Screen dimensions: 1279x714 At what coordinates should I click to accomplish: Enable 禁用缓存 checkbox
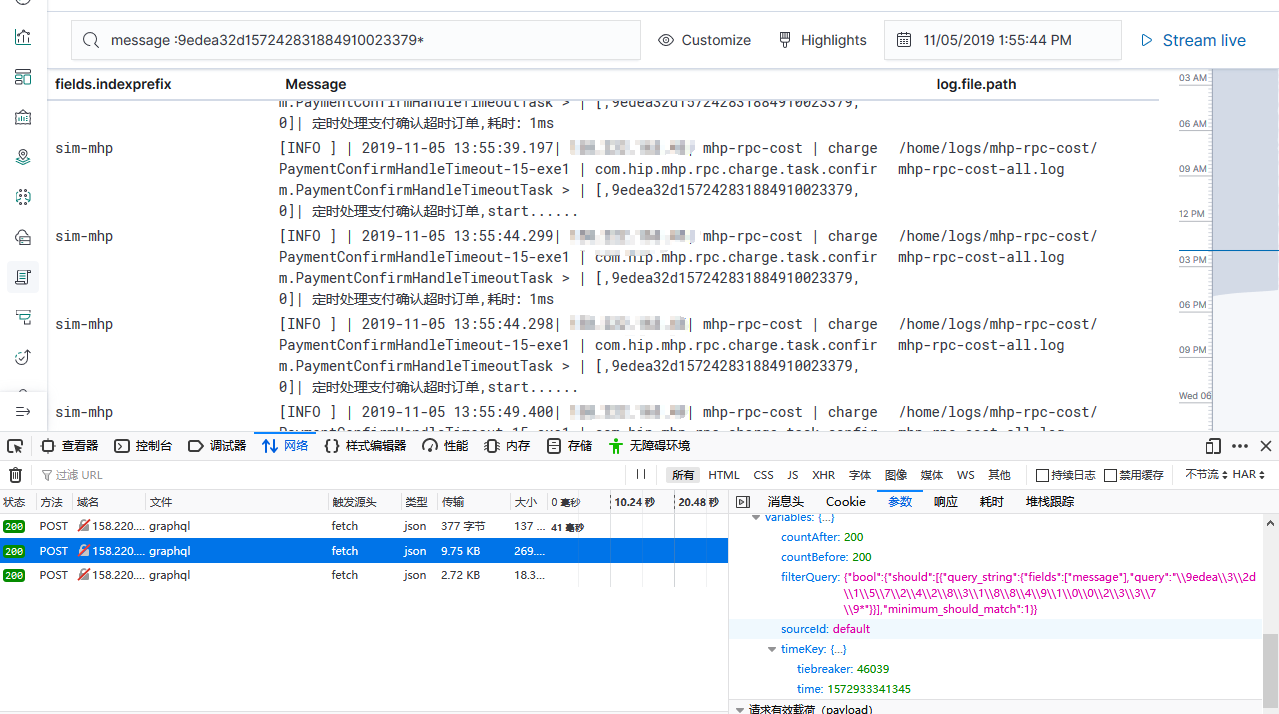[1110, 475]
